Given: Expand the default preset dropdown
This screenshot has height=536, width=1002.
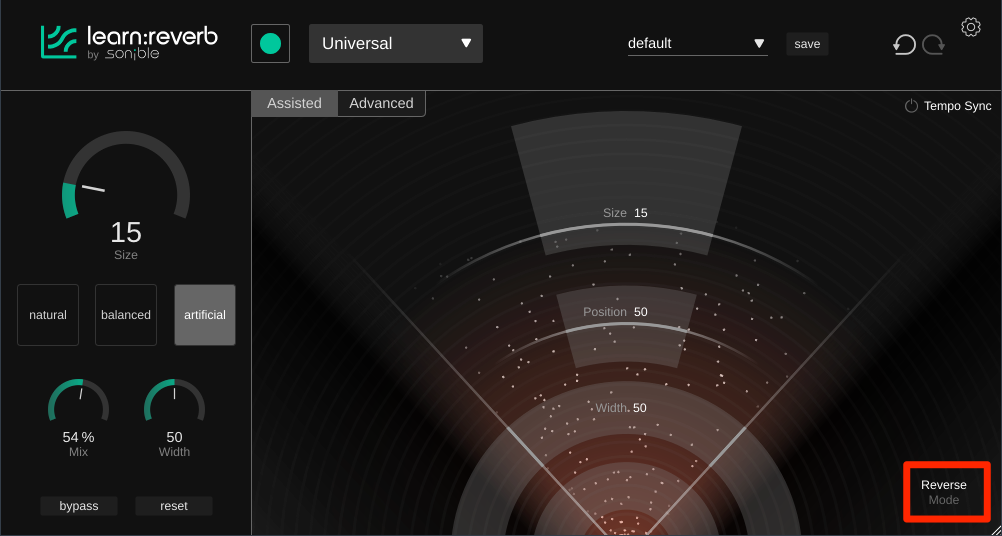Looking at the screenshot, I should (697, 44).
